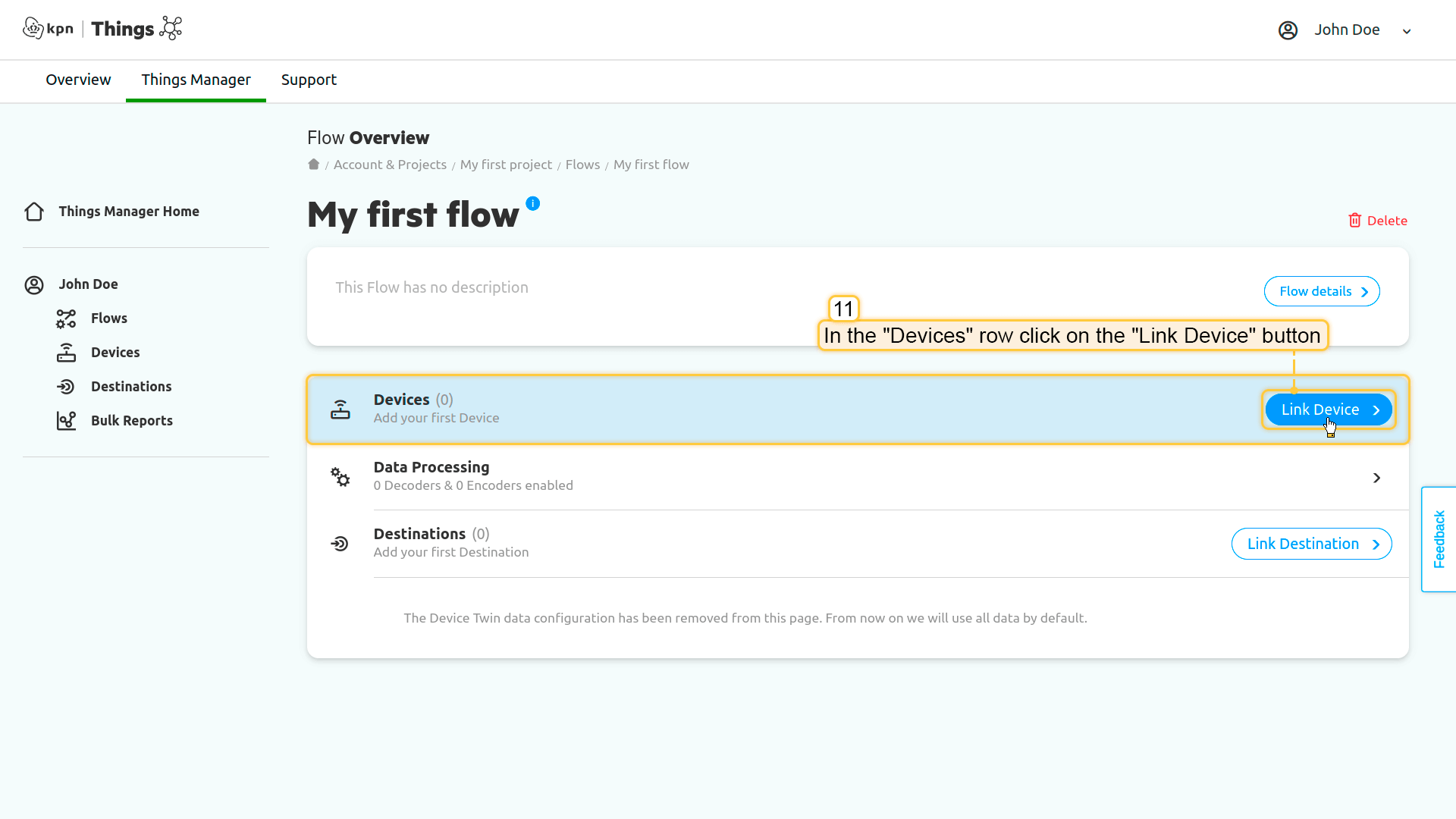1456x819 pixels.
Task: Click the user avatar icon in header
Action: tap(1288, 30)
